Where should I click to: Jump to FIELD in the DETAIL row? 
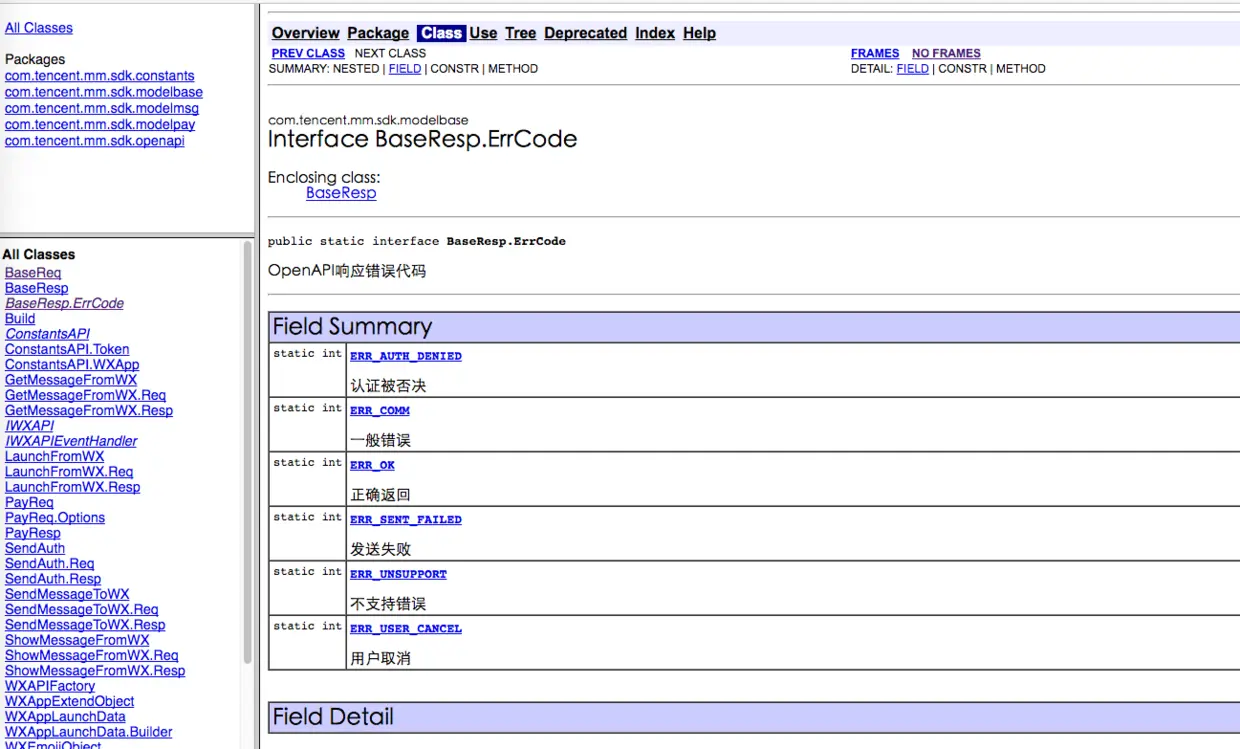tap(913, 69)
